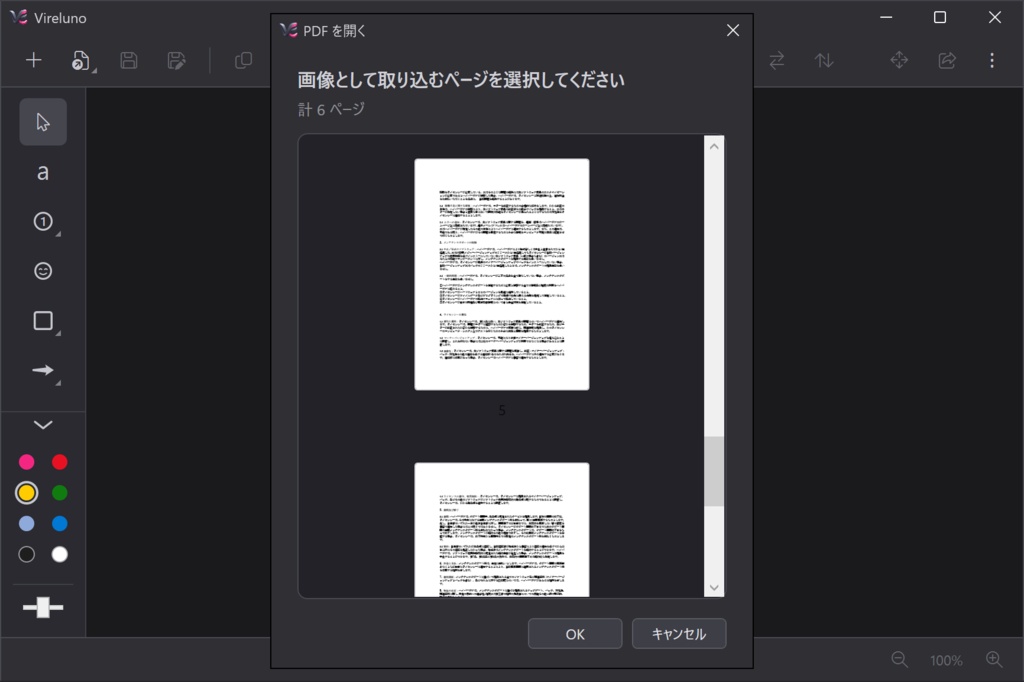Select the pointer selection tool
The height and width of the screenshot is (682, 1024).
43,122
